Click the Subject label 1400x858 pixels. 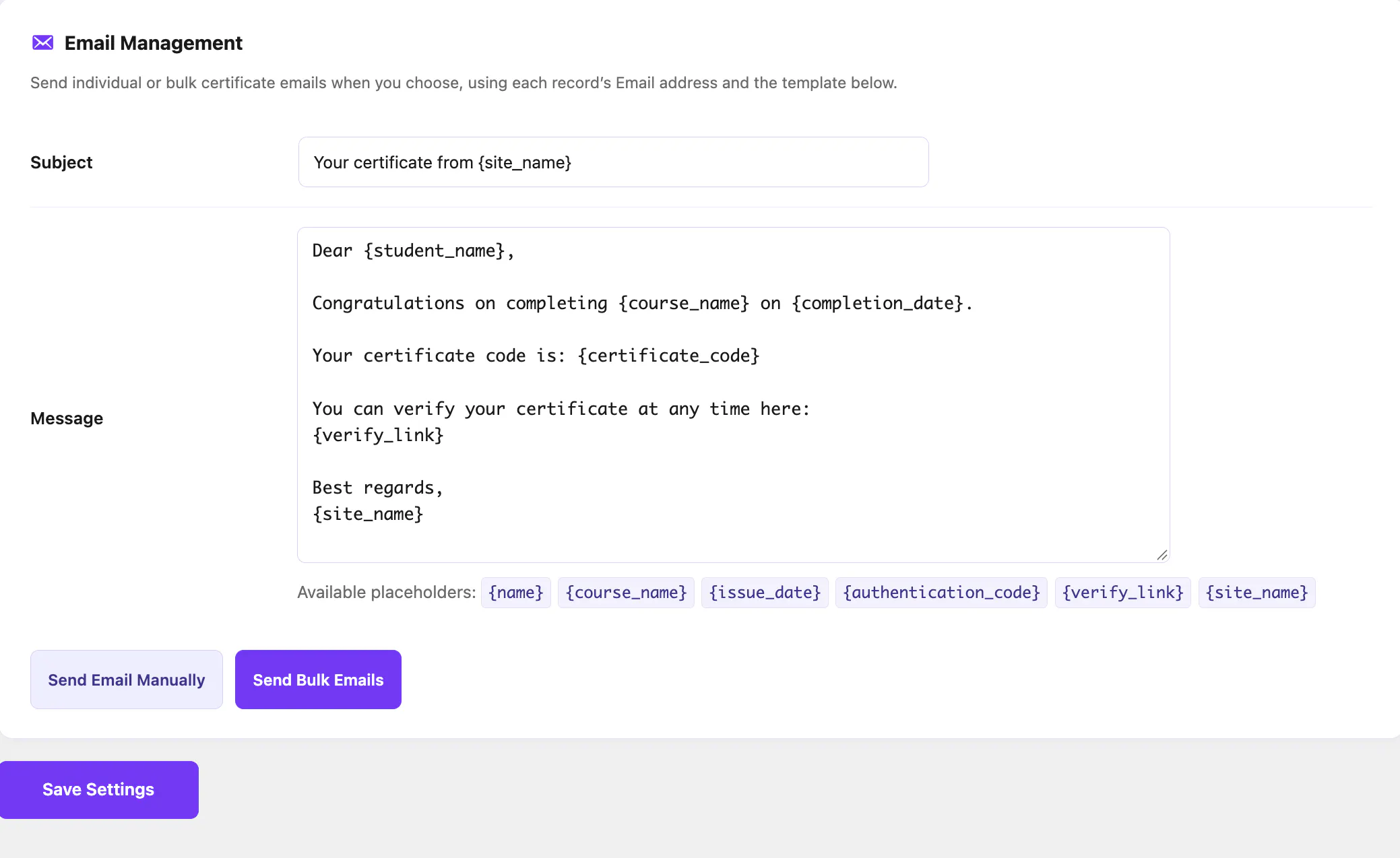coord(61,163)
